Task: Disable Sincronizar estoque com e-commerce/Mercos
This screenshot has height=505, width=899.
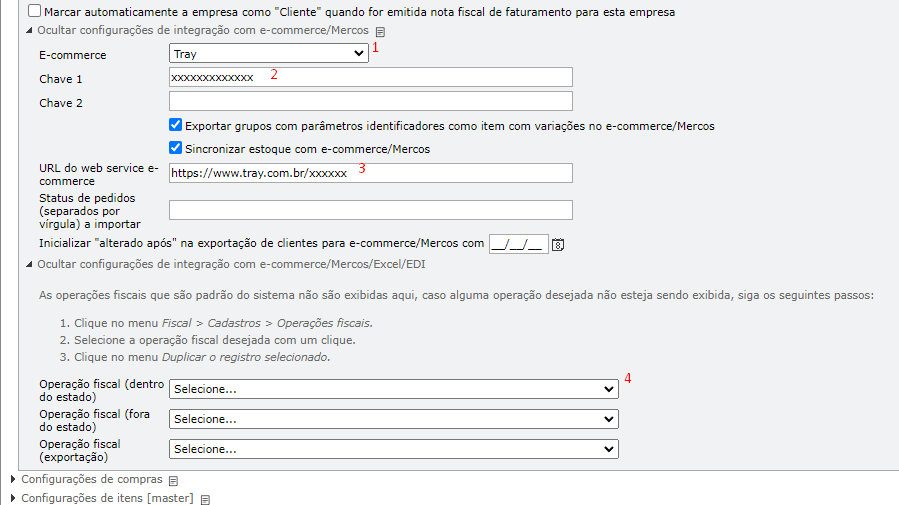Action: tap(176, 148)
